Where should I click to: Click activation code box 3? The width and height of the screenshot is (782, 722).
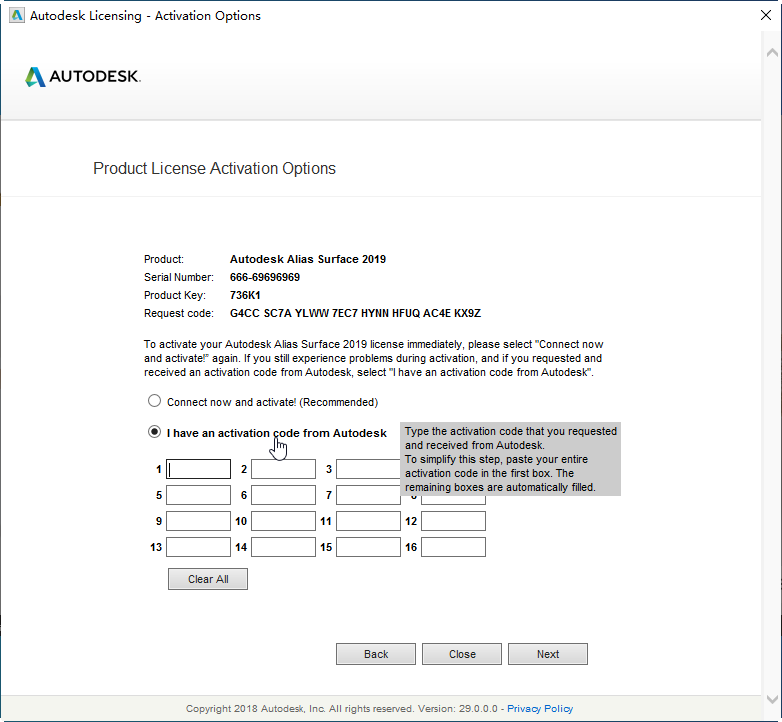coord(368,469)
